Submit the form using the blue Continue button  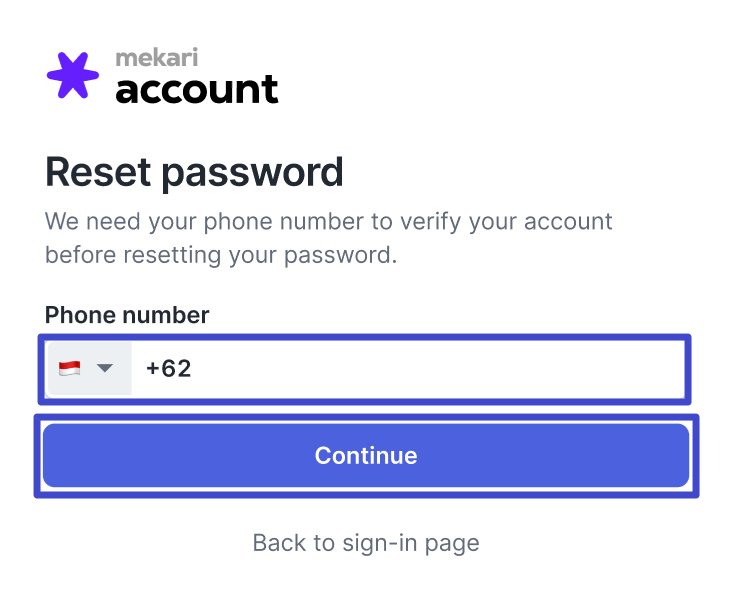[x=366, y=455]
